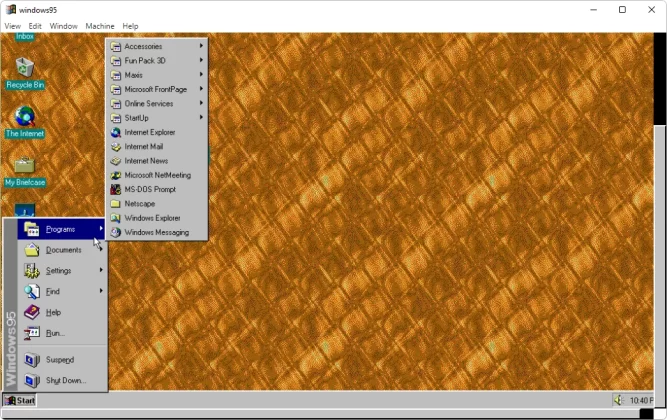This screenshot has width=667, height=420.
Task: Click the Windows Explorer icon
Action: [116, 218]
